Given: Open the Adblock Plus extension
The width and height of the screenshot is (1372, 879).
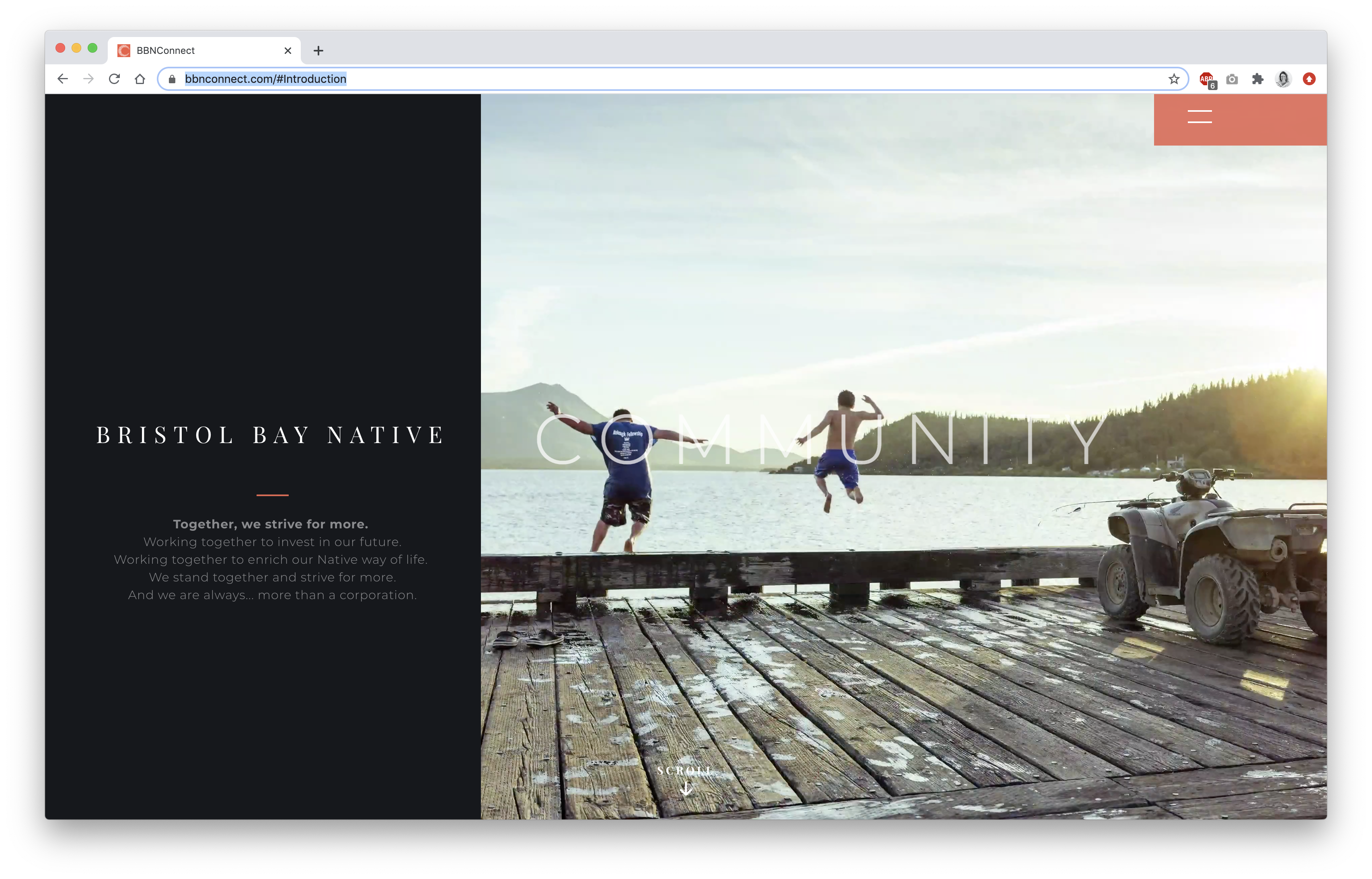Looking at the screenshot, I should [1206, 80].
